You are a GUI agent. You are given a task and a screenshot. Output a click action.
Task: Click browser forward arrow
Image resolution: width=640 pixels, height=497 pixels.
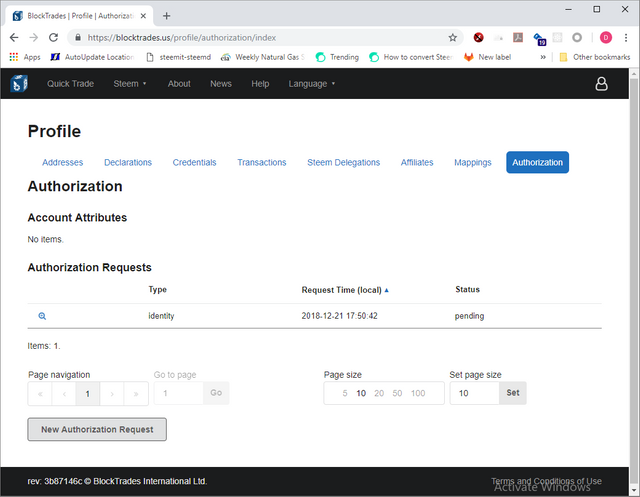(x=33, y=38)
